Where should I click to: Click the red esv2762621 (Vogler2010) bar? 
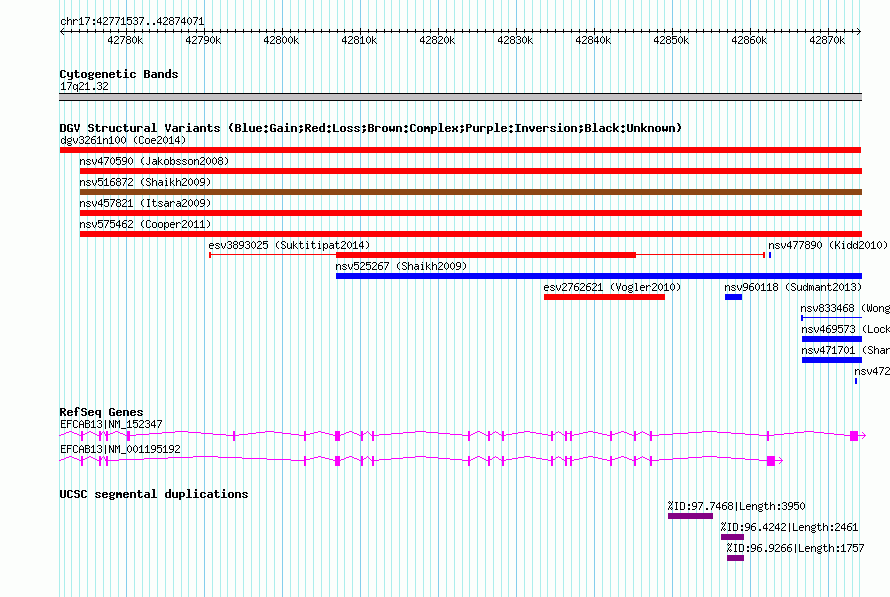604,297
